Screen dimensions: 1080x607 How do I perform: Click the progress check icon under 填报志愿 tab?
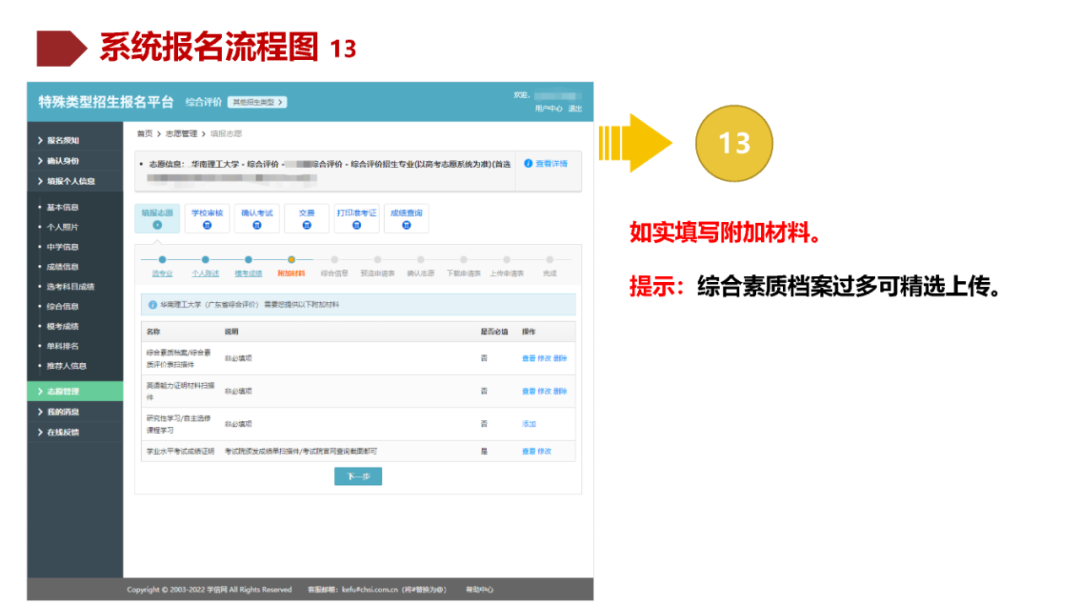click(157, 227)
